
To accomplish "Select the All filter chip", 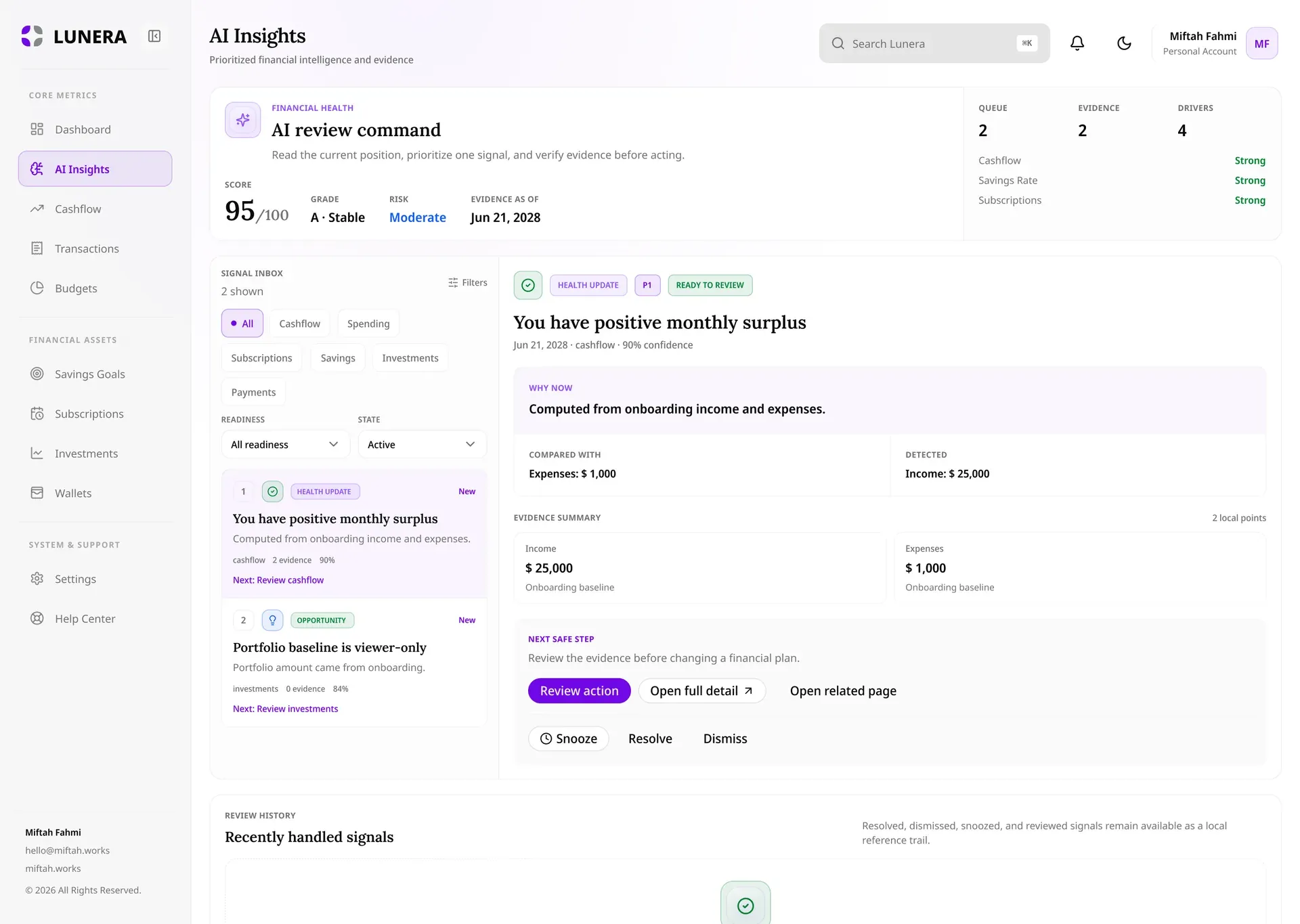I will (x=242, y=324).
